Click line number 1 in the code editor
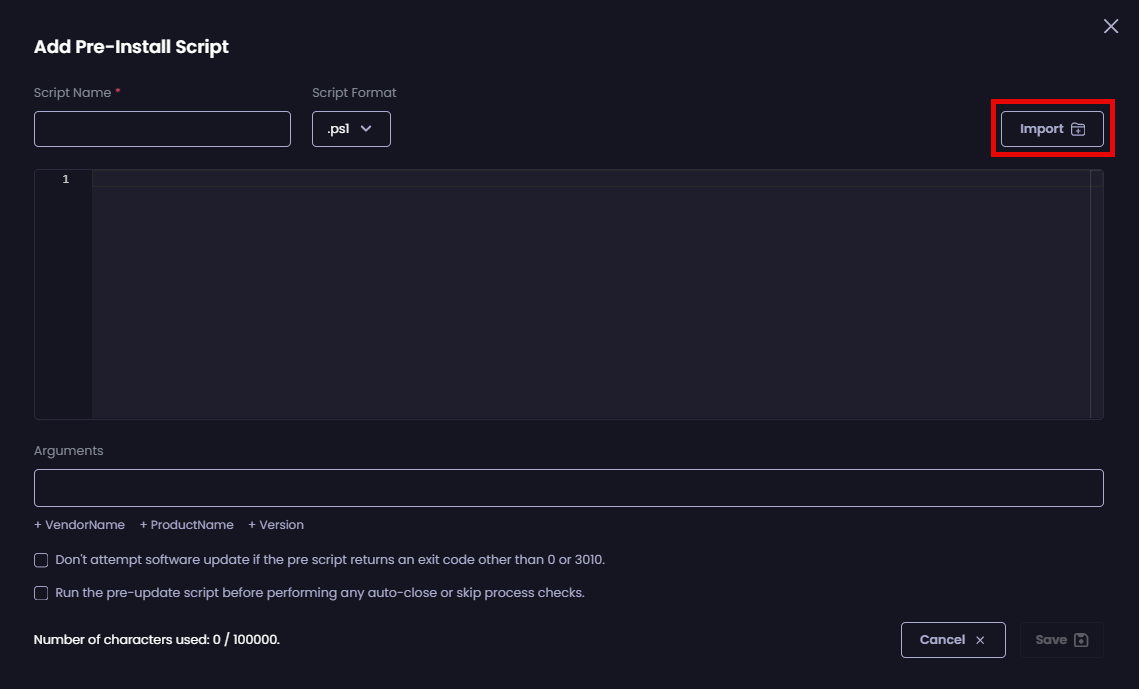The image size is (1139, 689). pyautogui.click(x=65, y=179)
